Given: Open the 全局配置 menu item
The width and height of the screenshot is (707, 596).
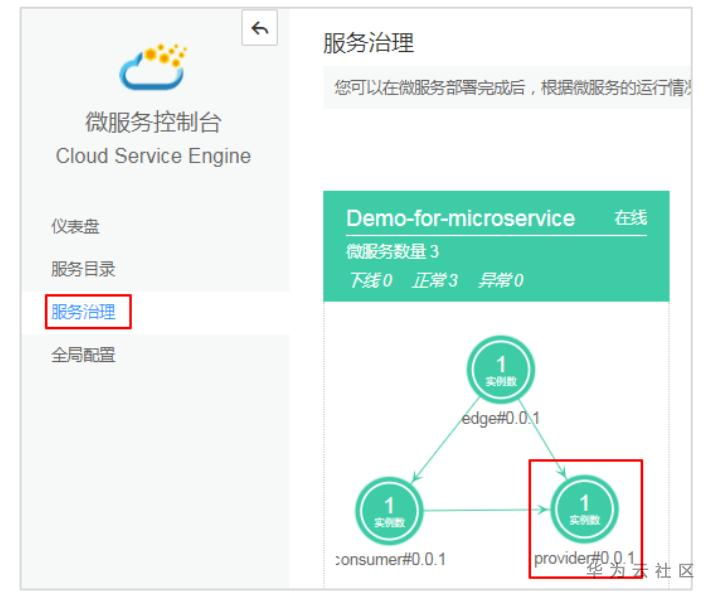Looking at the screenshot, I should [83, 355].
